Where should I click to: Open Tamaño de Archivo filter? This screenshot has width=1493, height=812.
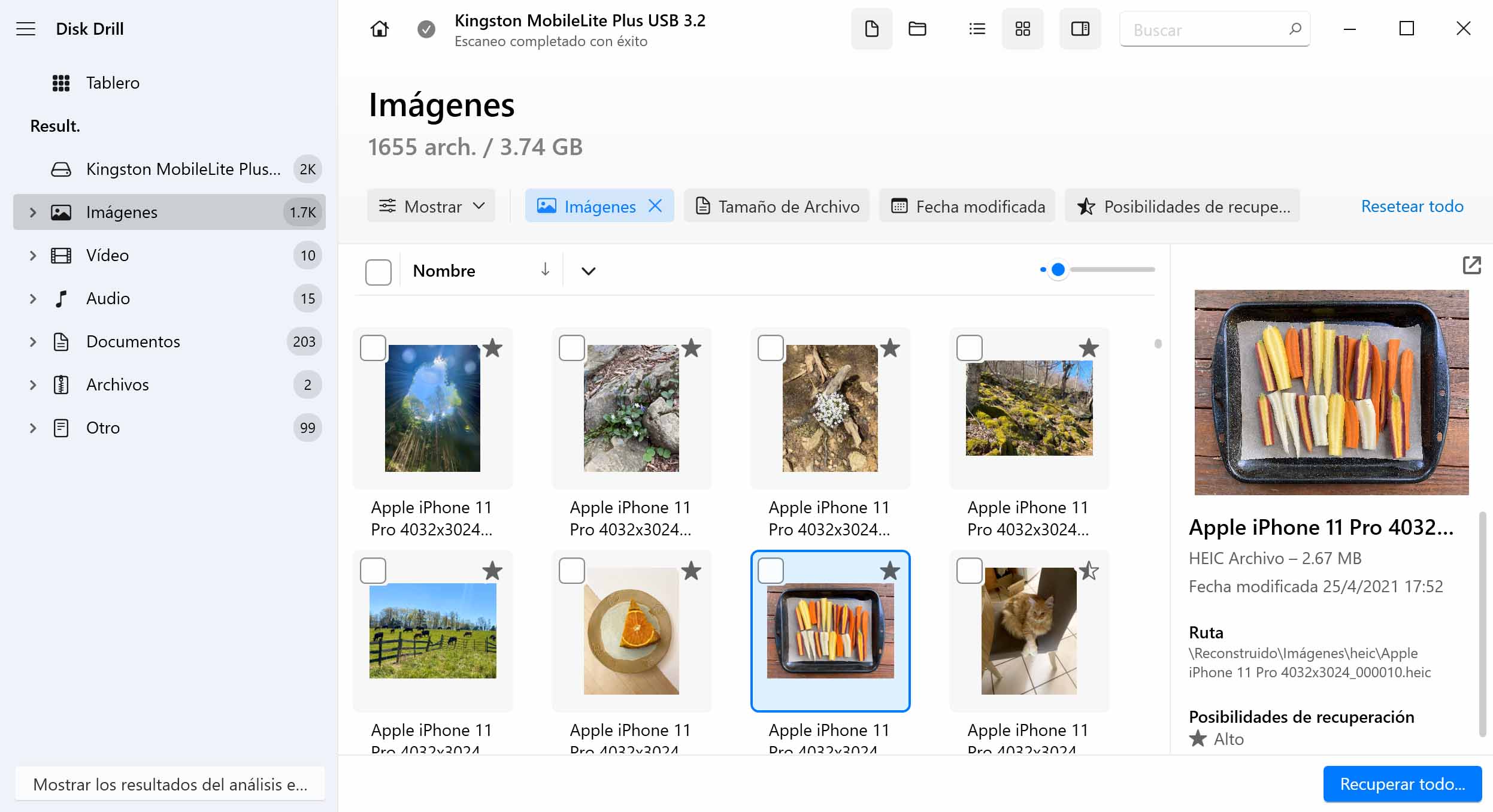[777, 206]
